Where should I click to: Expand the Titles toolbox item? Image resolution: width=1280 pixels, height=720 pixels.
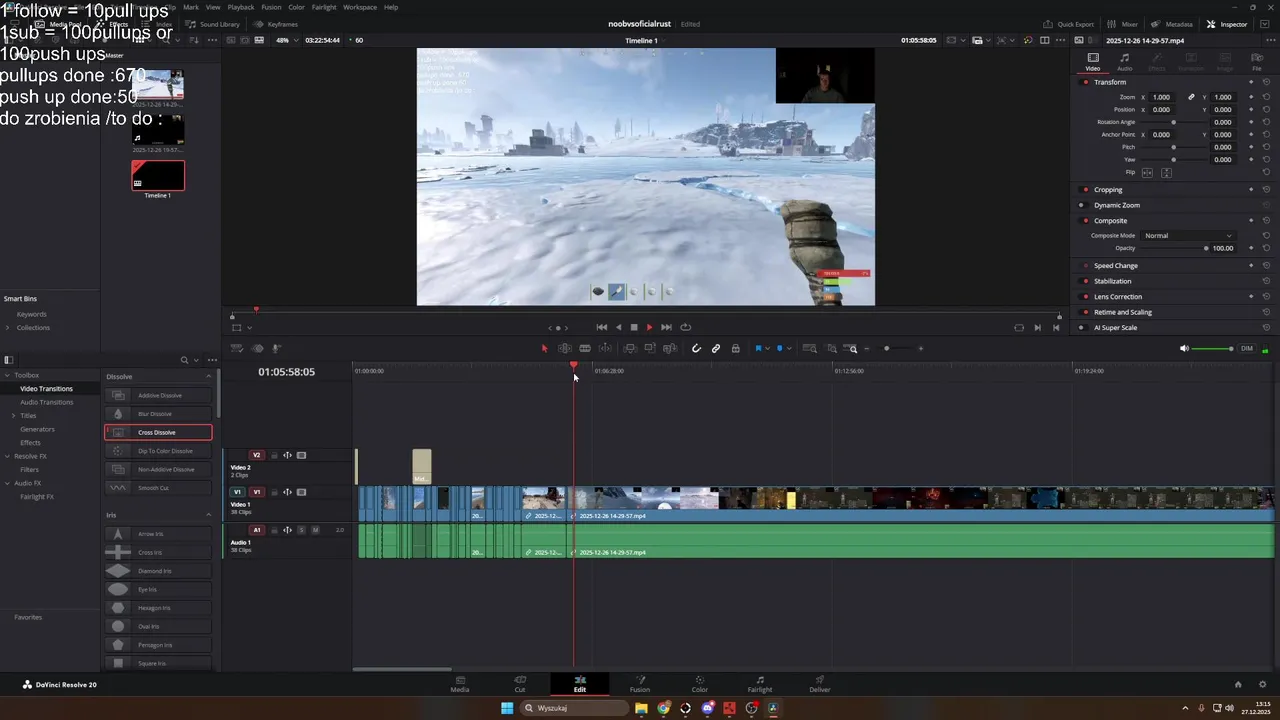(x=13, y=415)
